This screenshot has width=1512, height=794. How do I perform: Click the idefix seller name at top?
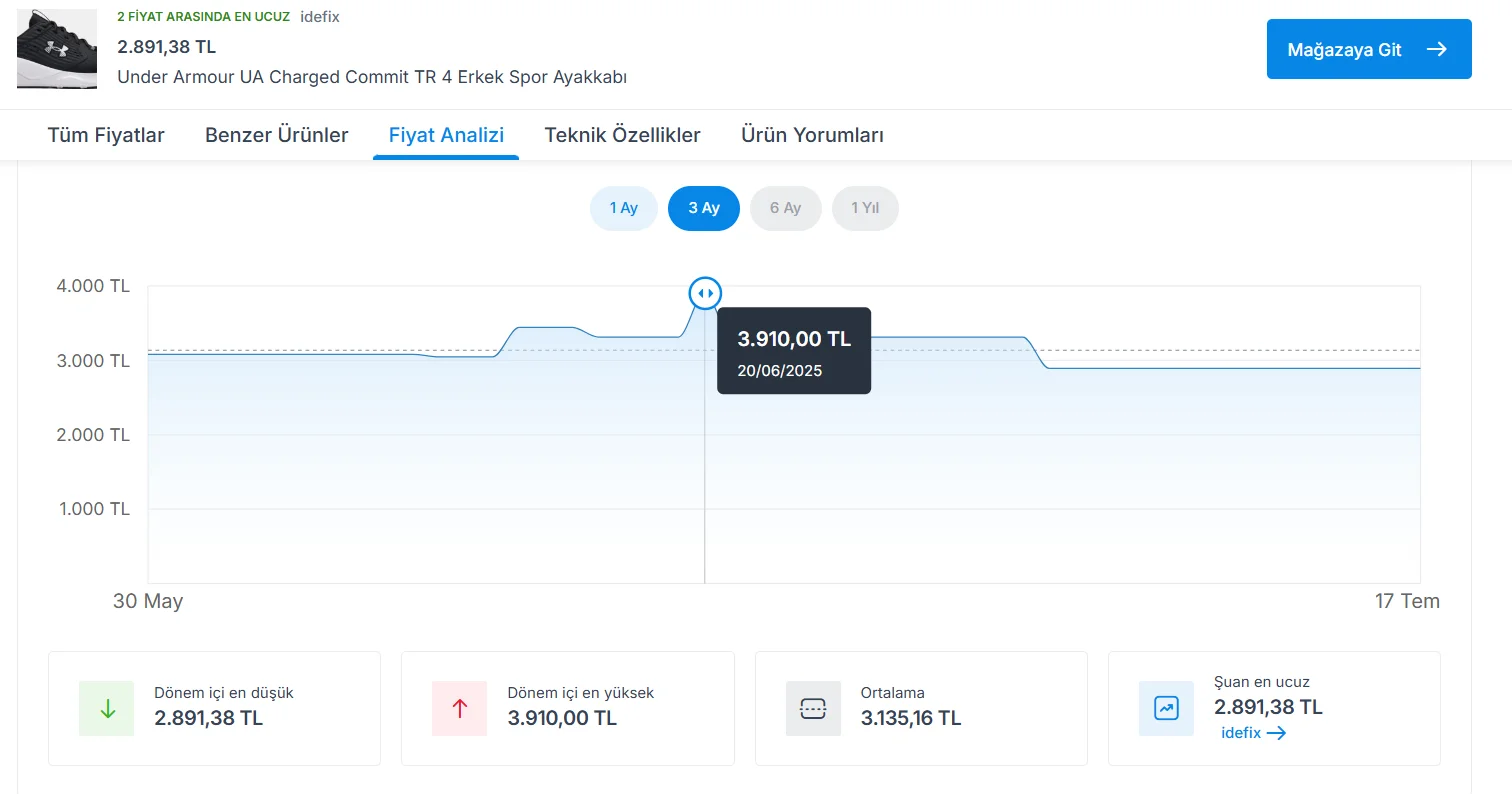pyautogui.click(x=320, y=17)
